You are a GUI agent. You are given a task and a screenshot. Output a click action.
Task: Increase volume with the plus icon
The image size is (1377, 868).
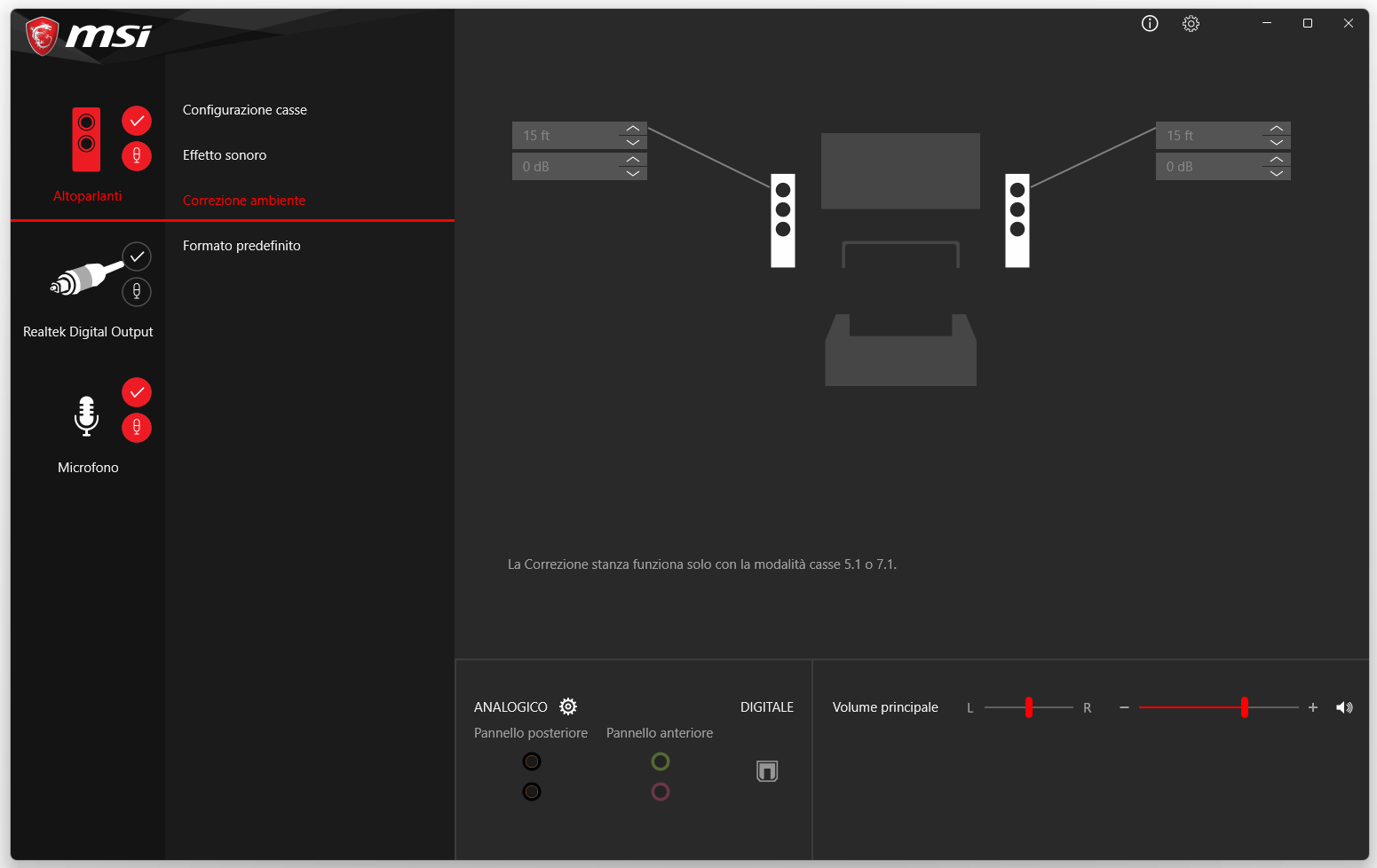point(1313,707)
